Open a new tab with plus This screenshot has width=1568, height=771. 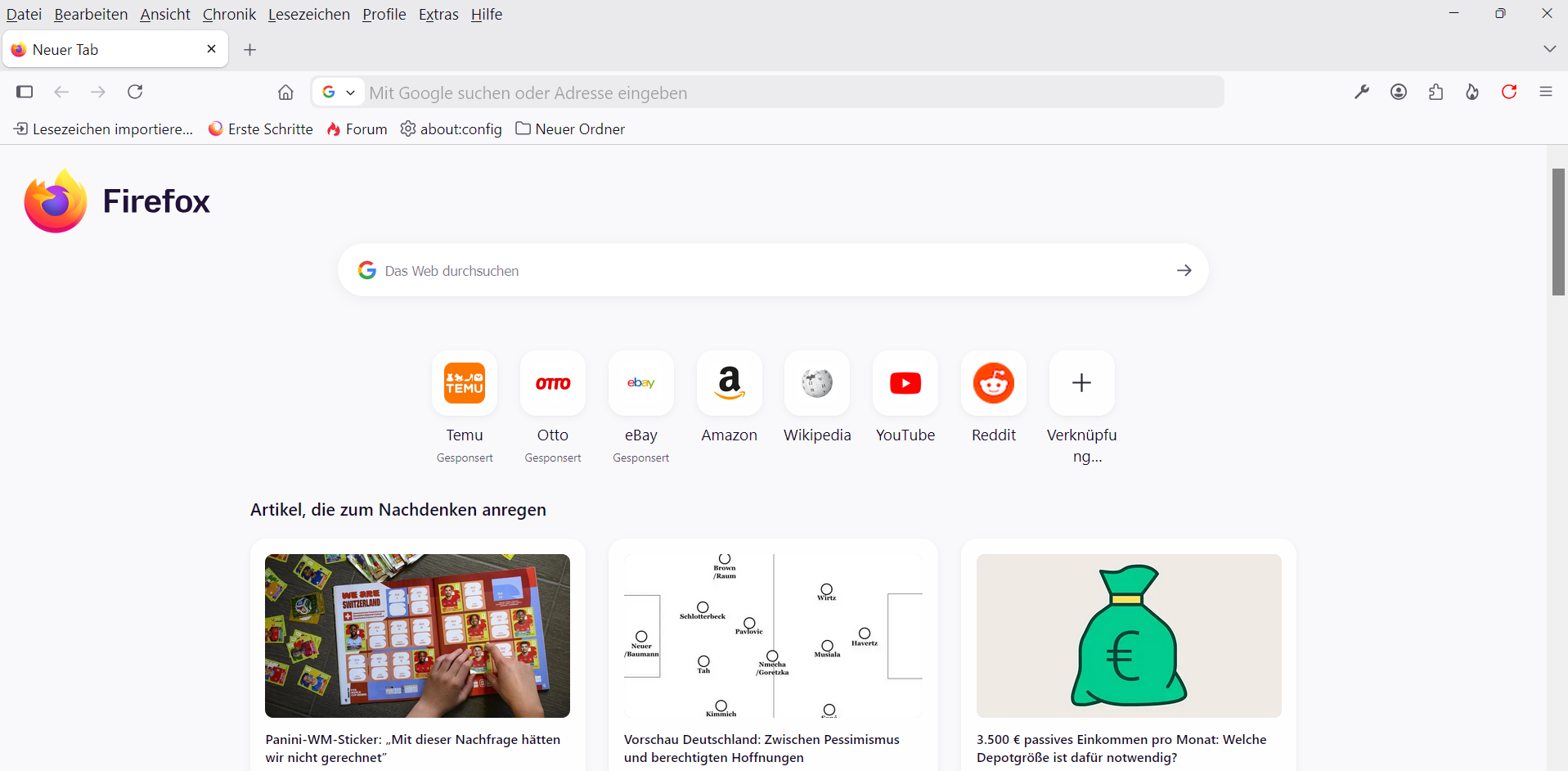[x=250, y=50]
